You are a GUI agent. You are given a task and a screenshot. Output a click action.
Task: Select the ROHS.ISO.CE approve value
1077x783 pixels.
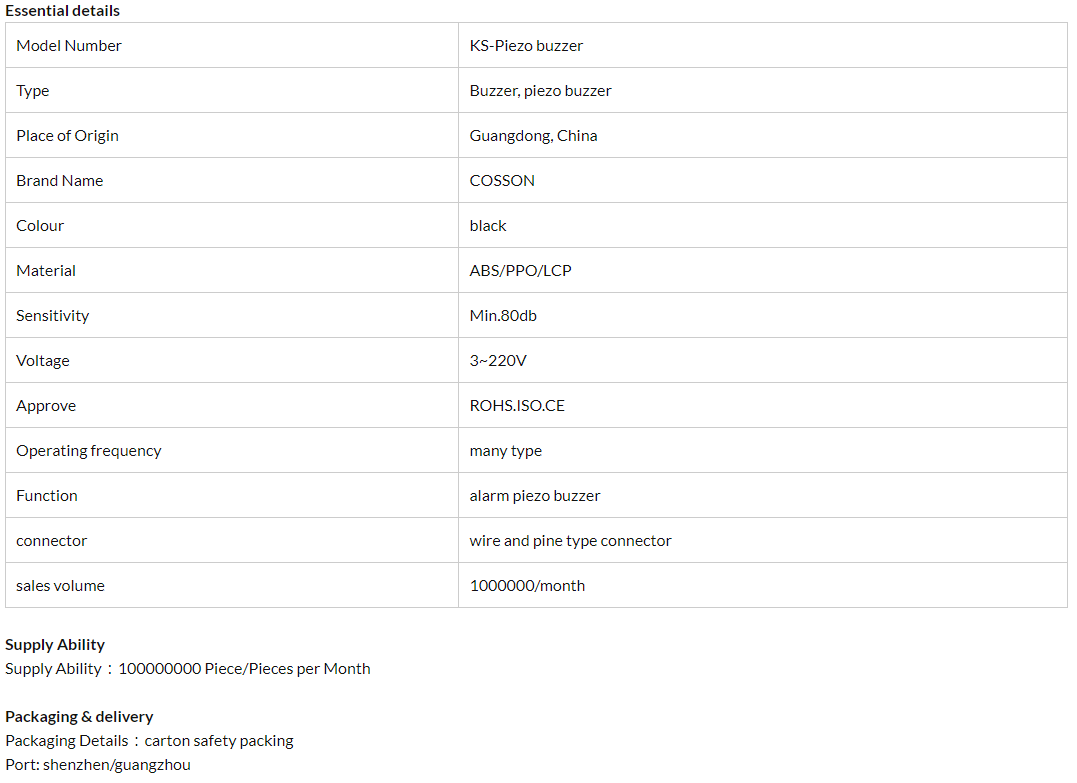pos(517,406)
